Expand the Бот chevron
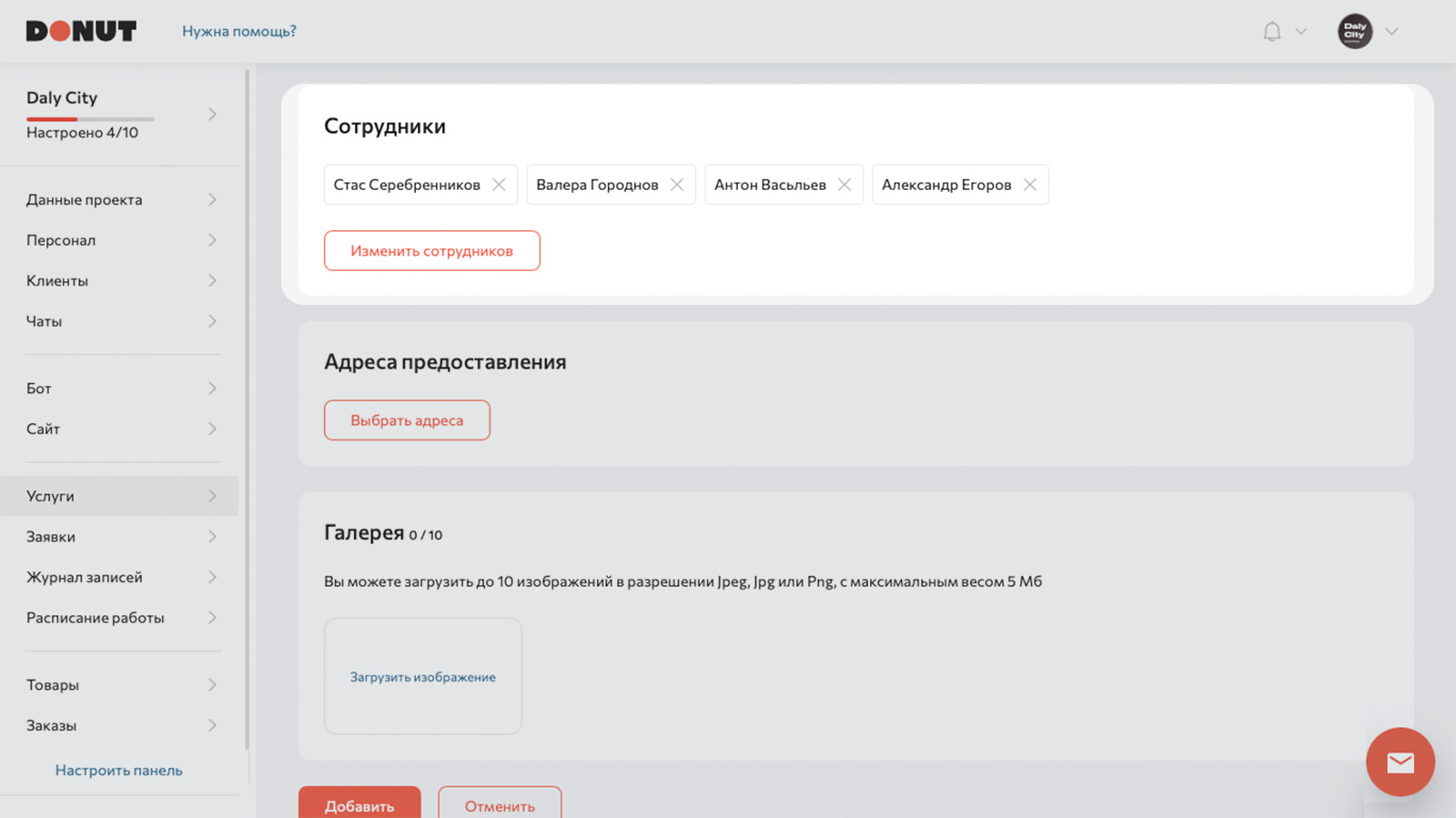The width and height of the screenshot is (1456, 818). pos(212,389)
